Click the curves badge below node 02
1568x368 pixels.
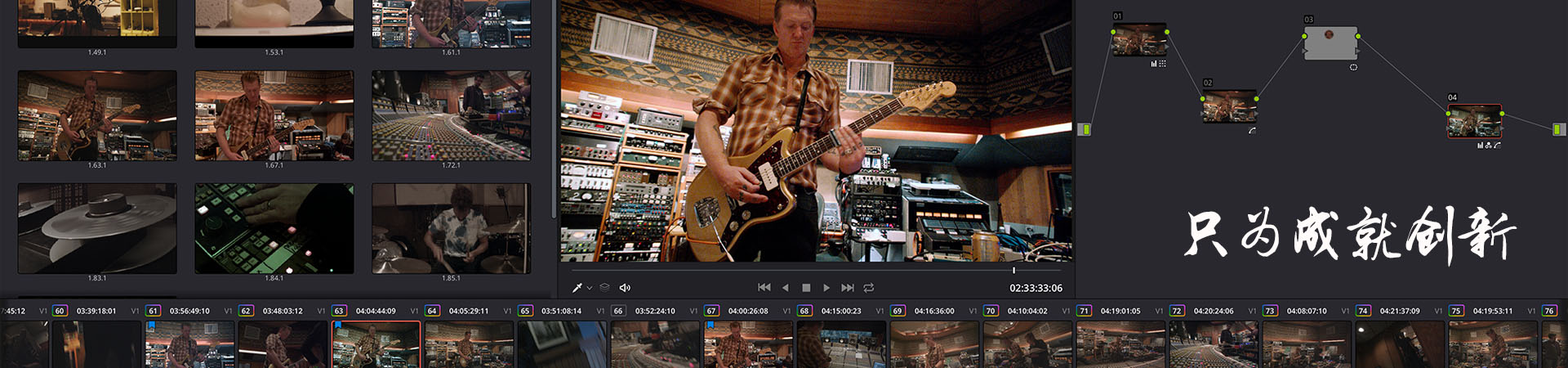[x=1252, y=130]
